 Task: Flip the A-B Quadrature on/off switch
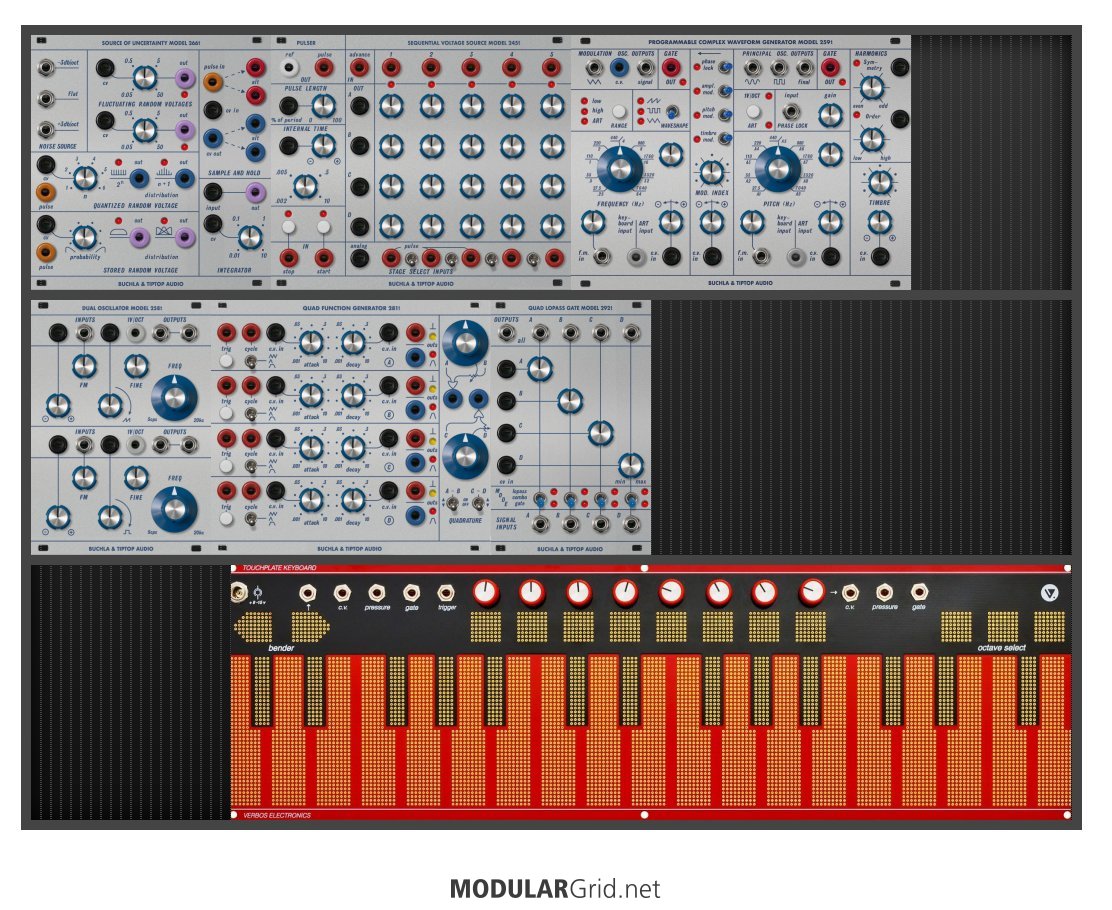(x=452, y=504)
